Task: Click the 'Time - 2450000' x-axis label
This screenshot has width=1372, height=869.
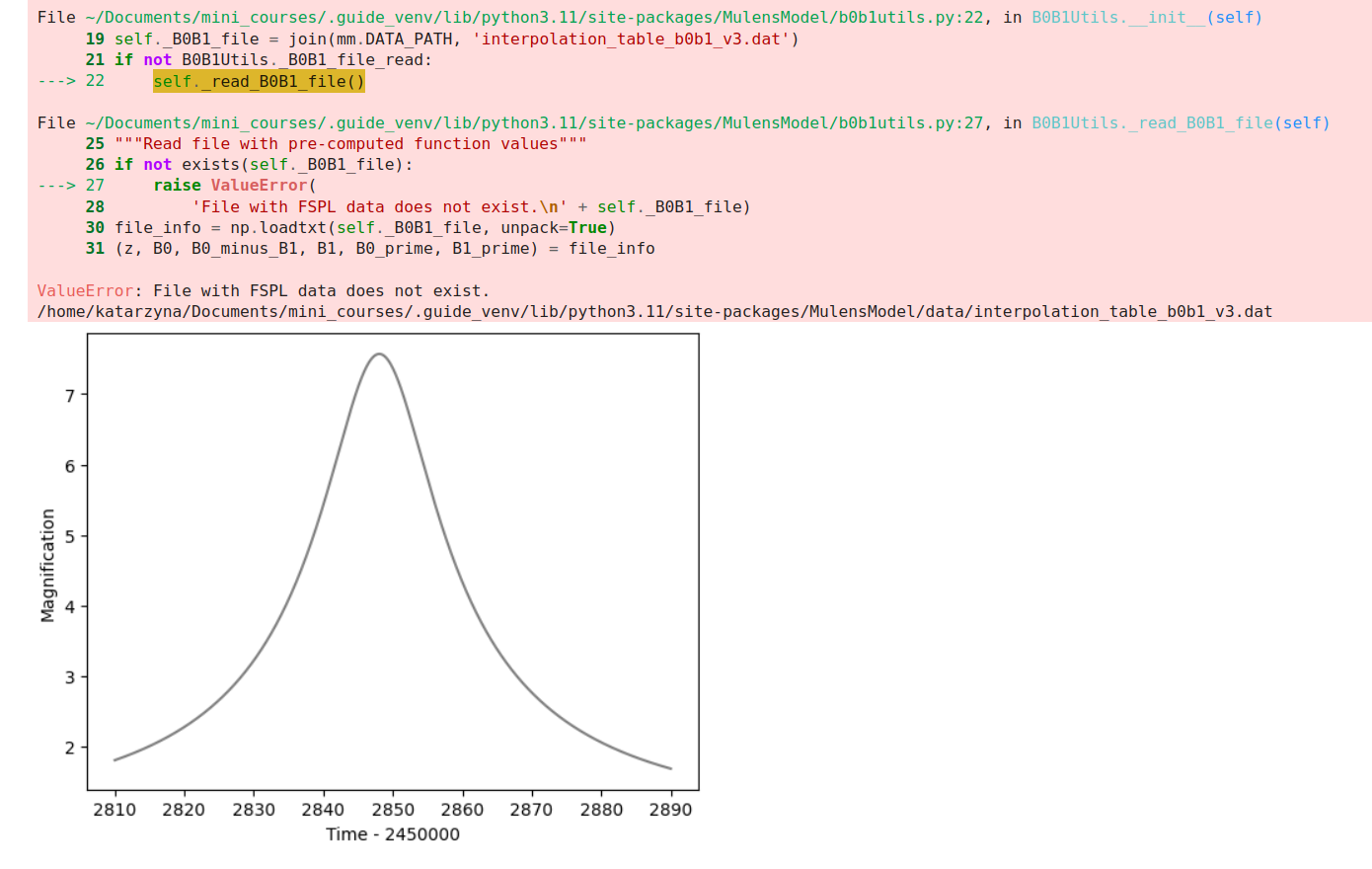Action: [x=393, y=834]
